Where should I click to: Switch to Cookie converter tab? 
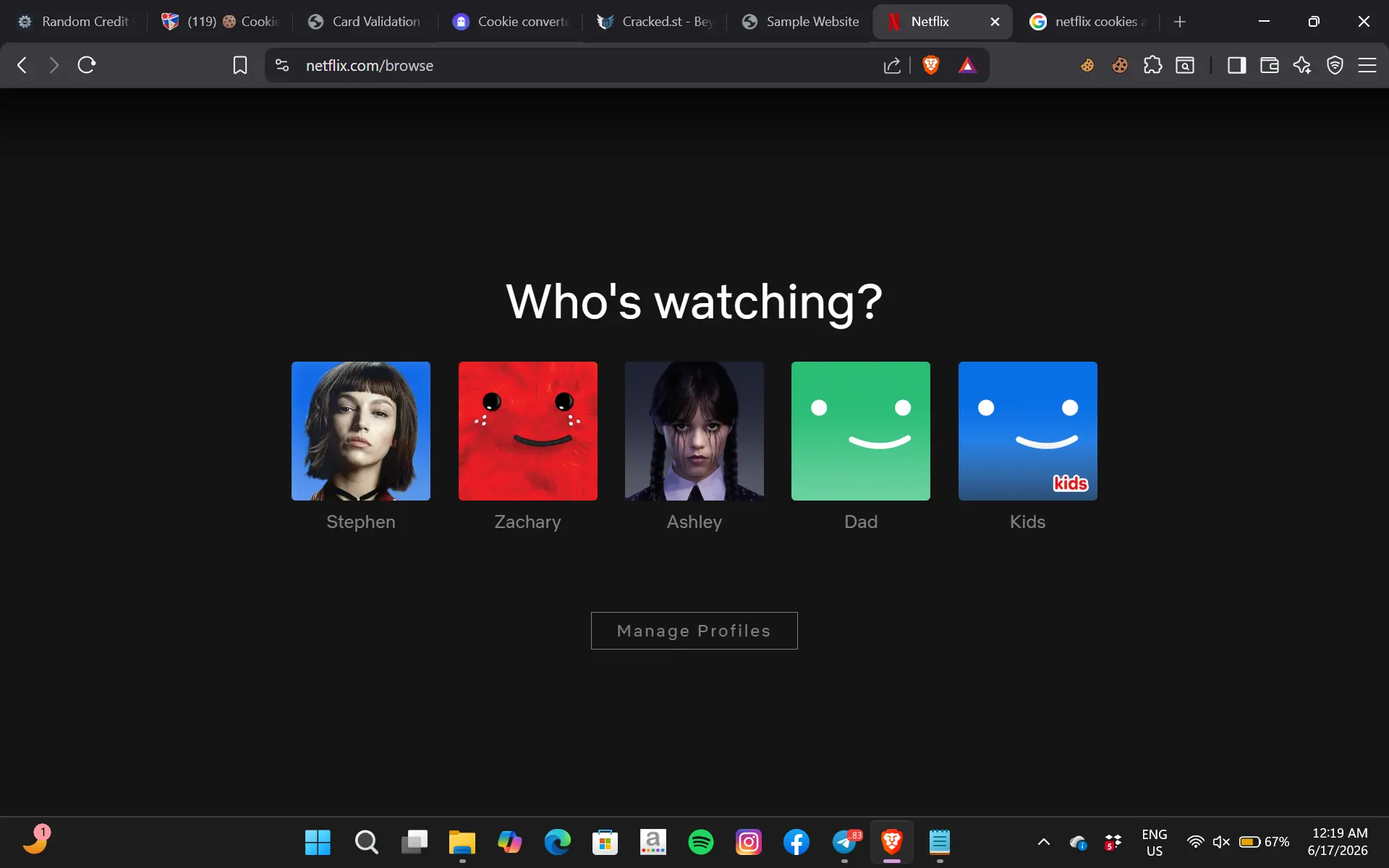coord(511,22)
